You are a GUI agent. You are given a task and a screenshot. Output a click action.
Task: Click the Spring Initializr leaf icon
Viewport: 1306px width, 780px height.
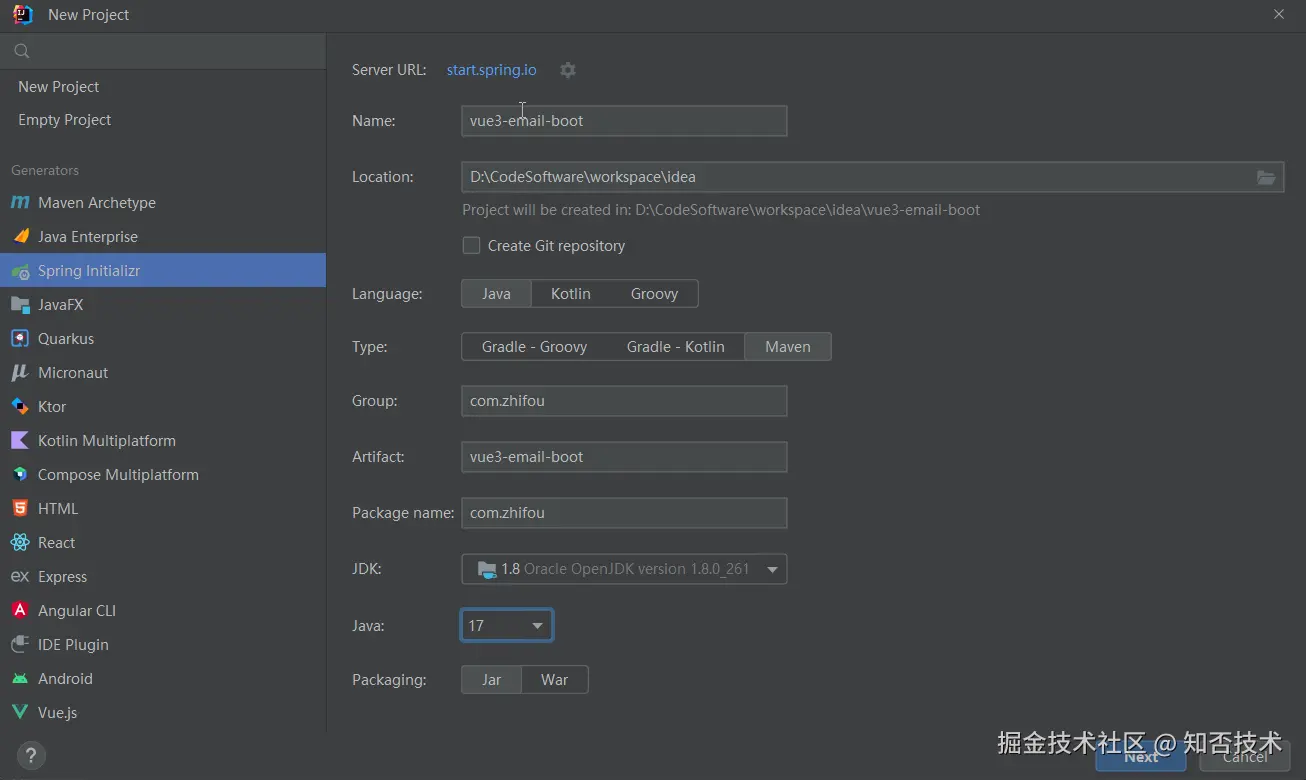point(20,271)
